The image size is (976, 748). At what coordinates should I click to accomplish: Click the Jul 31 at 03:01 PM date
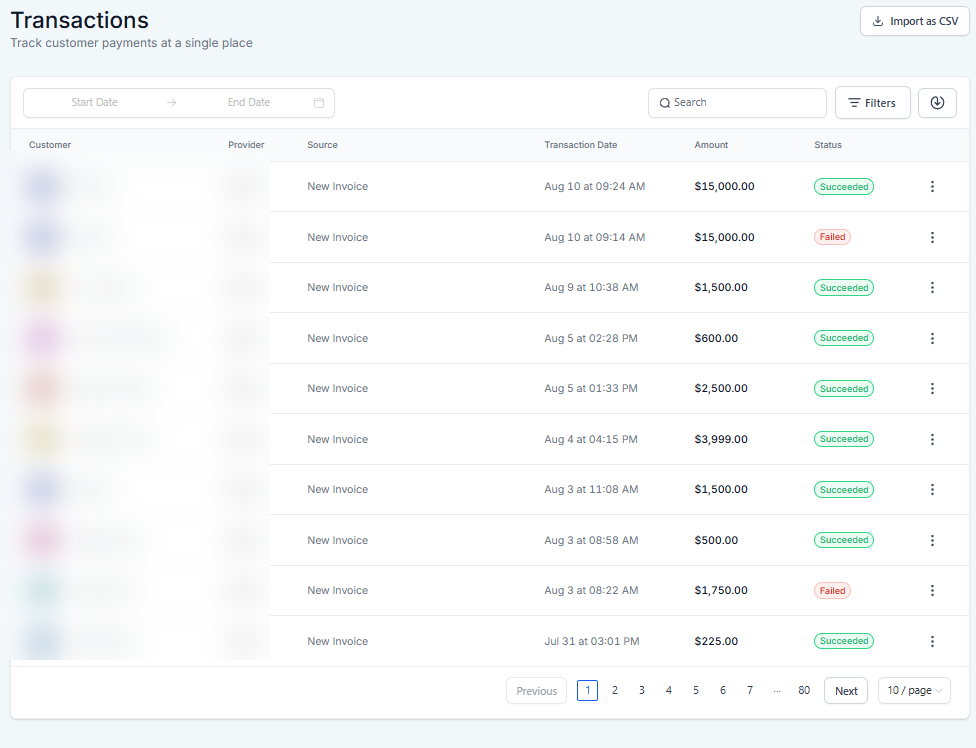pyautogui.click(x=591, y=642)
